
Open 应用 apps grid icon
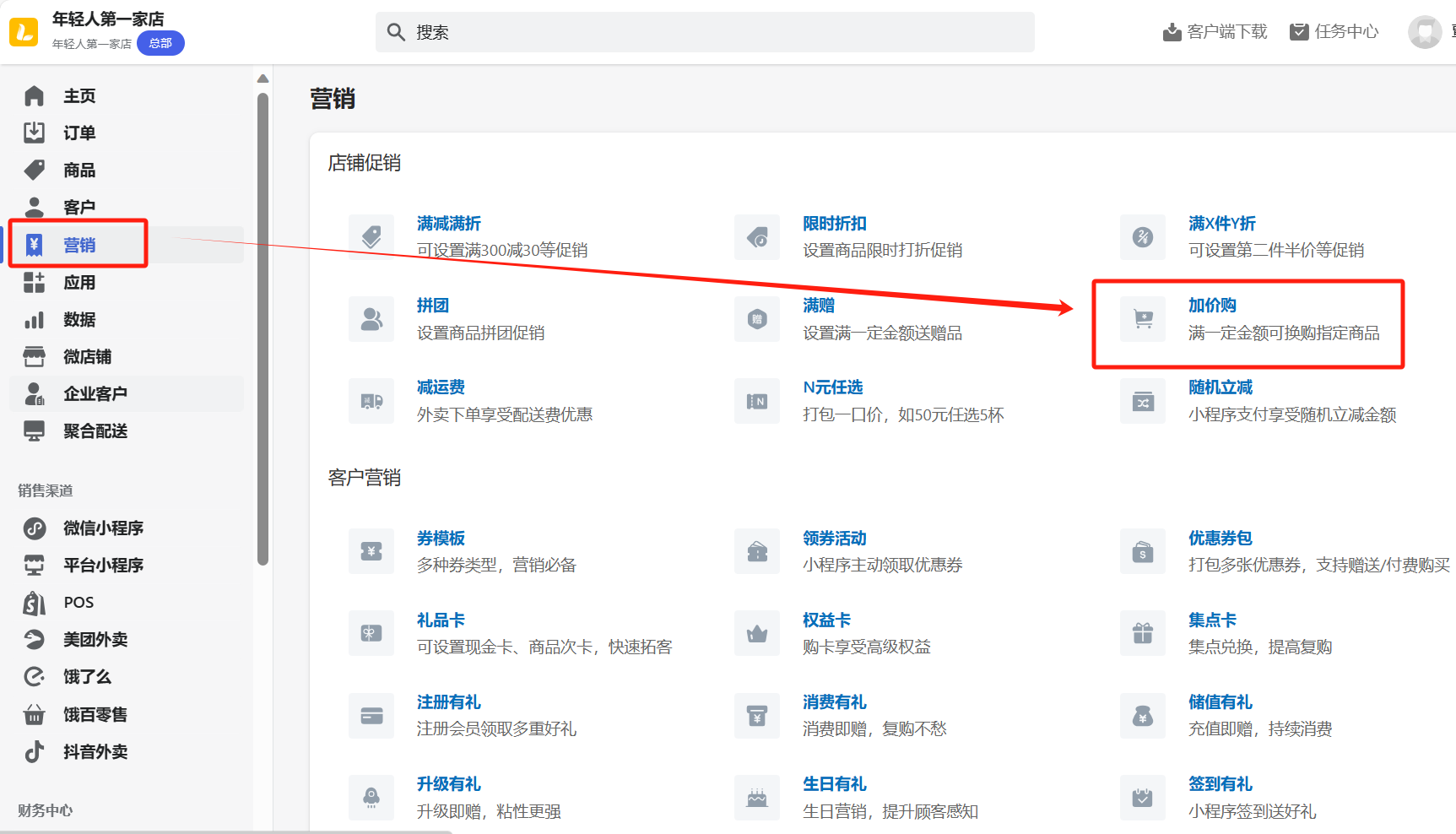coord(34,282)
